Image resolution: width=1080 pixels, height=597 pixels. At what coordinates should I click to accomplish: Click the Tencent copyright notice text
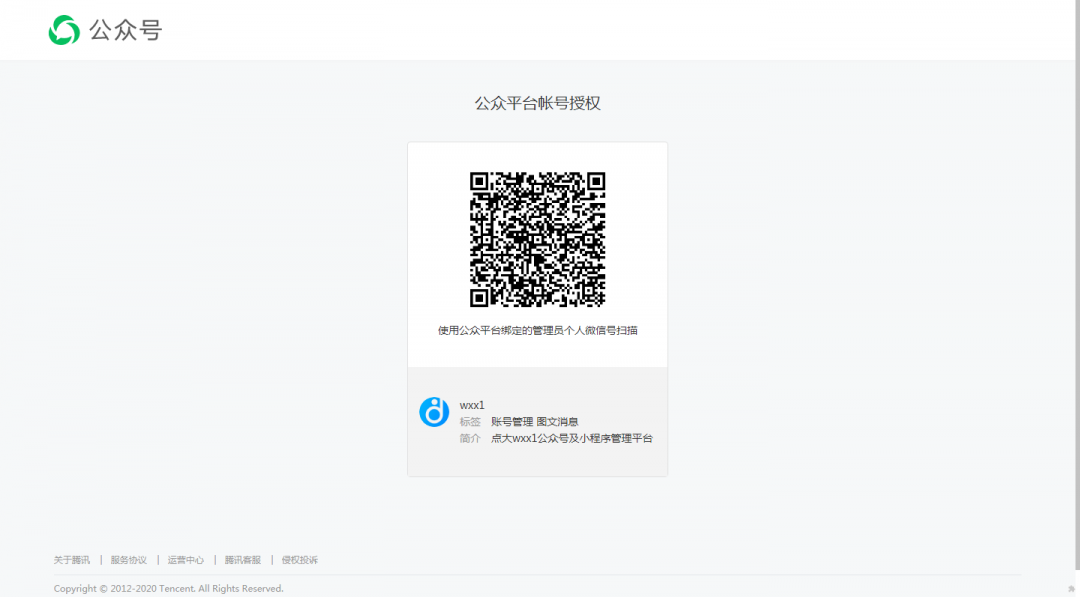tap(169, 589)
